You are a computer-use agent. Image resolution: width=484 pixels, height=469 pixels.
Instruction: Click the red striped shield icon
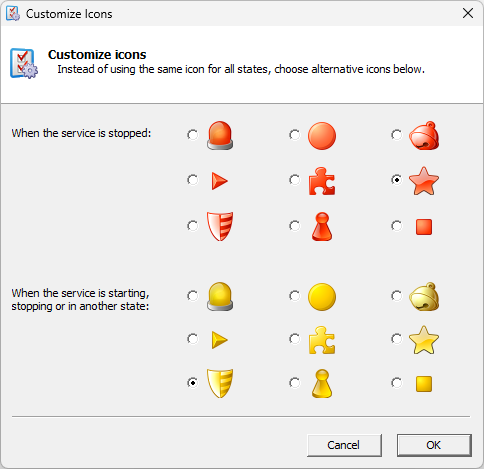(x=220, y=226)
